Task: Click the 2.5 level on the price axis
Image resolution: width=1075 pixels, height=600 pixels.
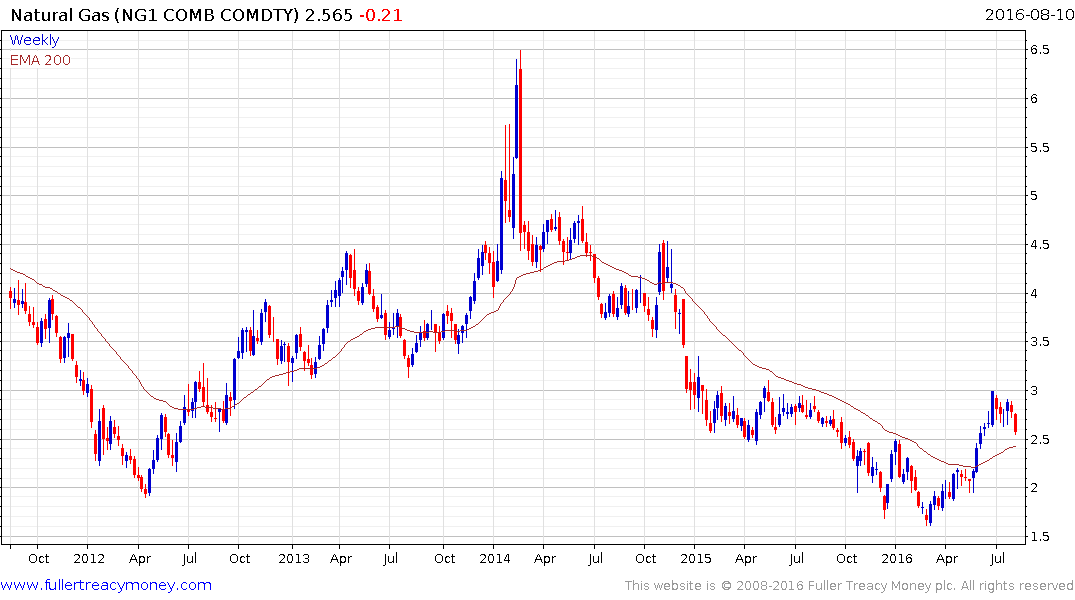Action: [1038, 440]
